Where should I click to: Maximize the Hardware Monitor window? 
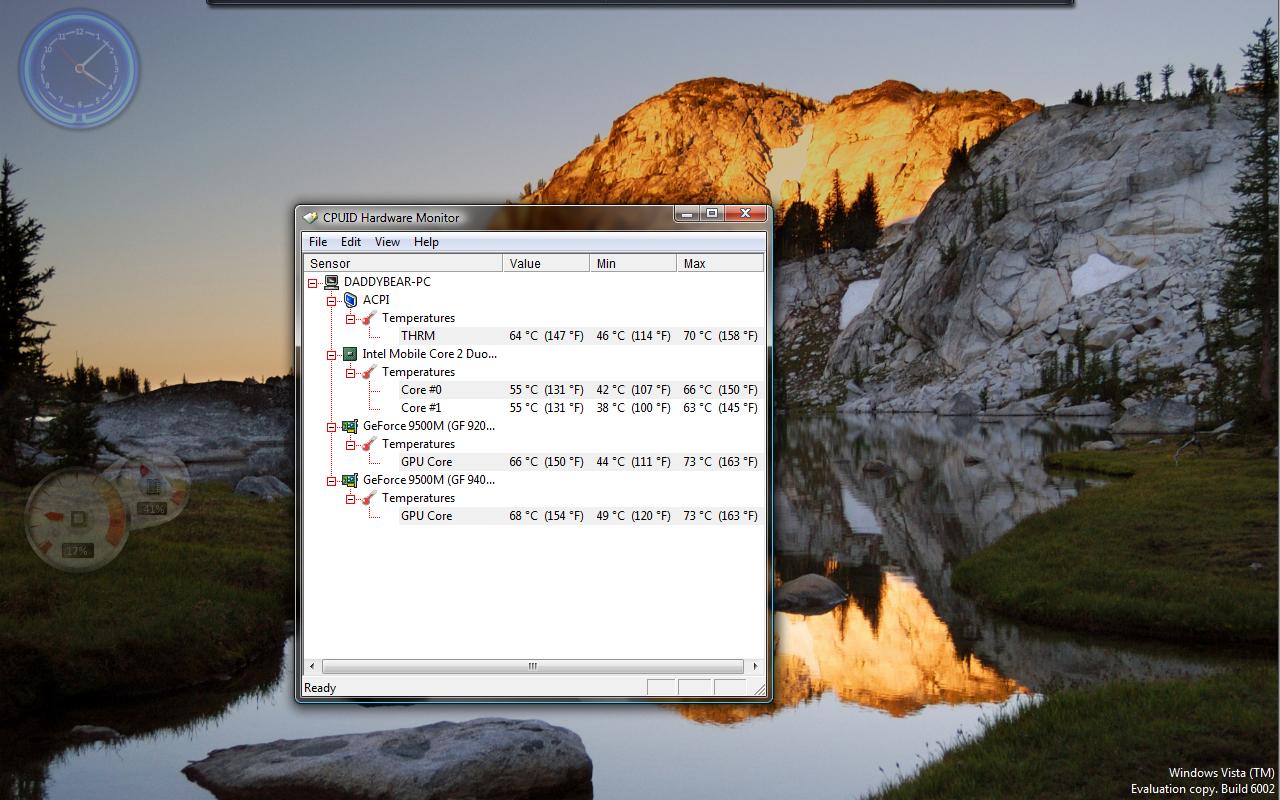[x=711, y=214]
